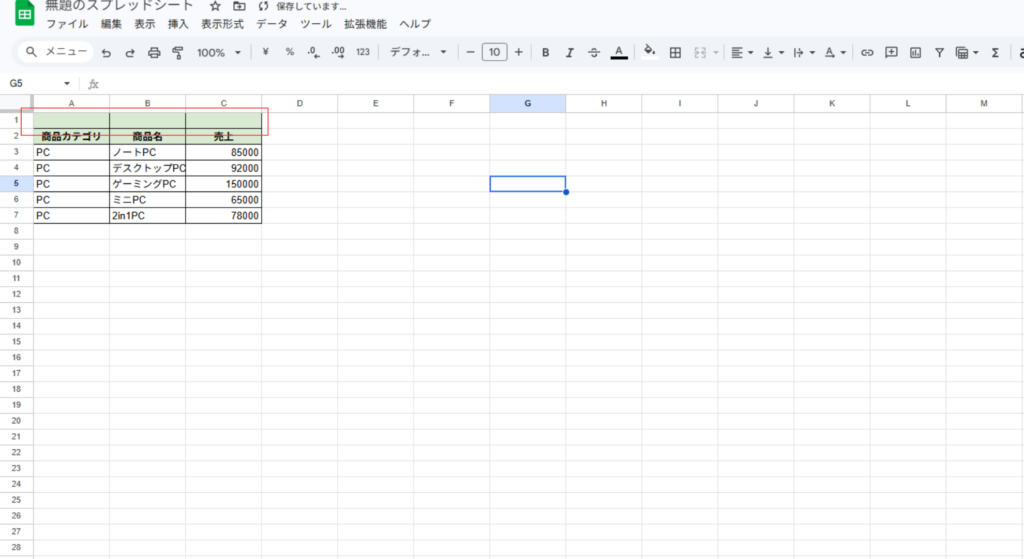Open the 100% zoom dropdown
The image size is (1024, 559).
[x=219, y=52]
